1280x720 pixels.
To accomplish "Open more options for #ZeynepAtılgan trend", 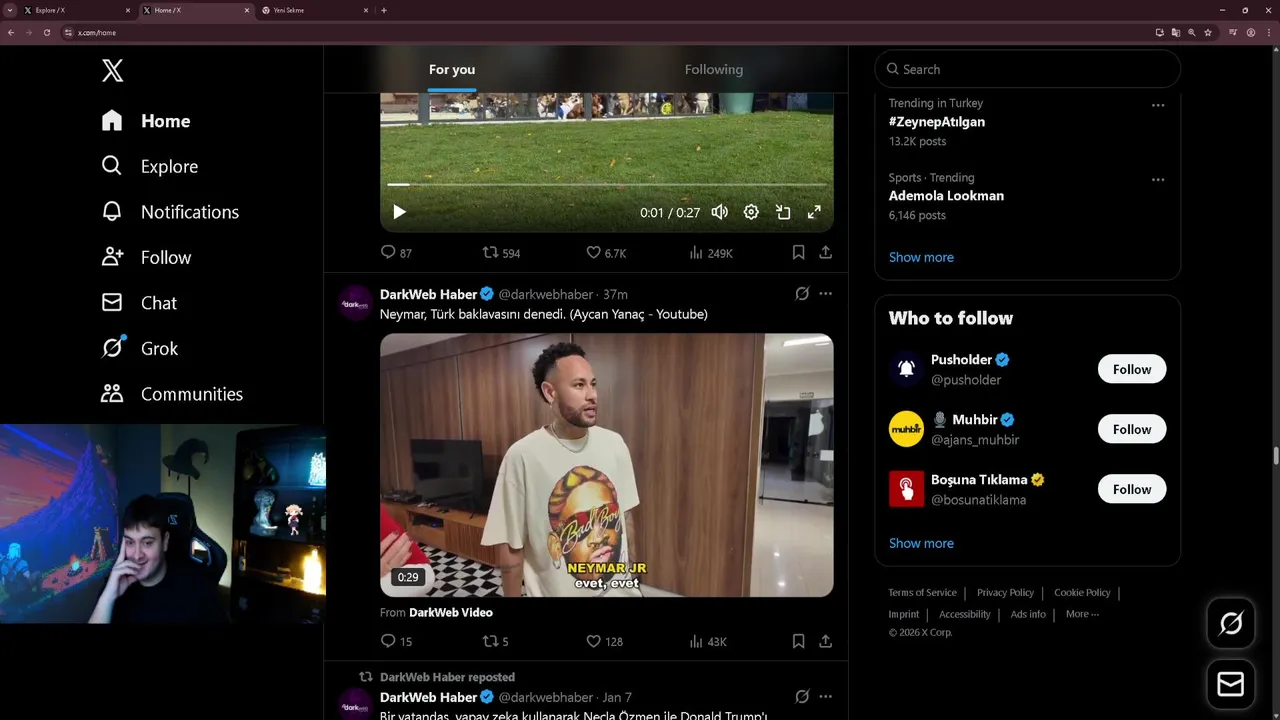I will tap(1158, 105).
